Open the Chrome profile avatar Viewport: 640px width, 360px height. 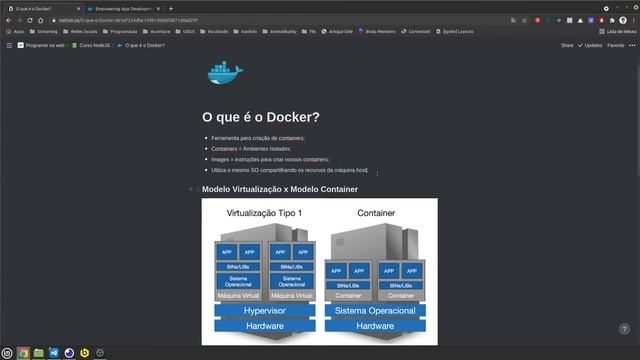click(x=623, y=20)
